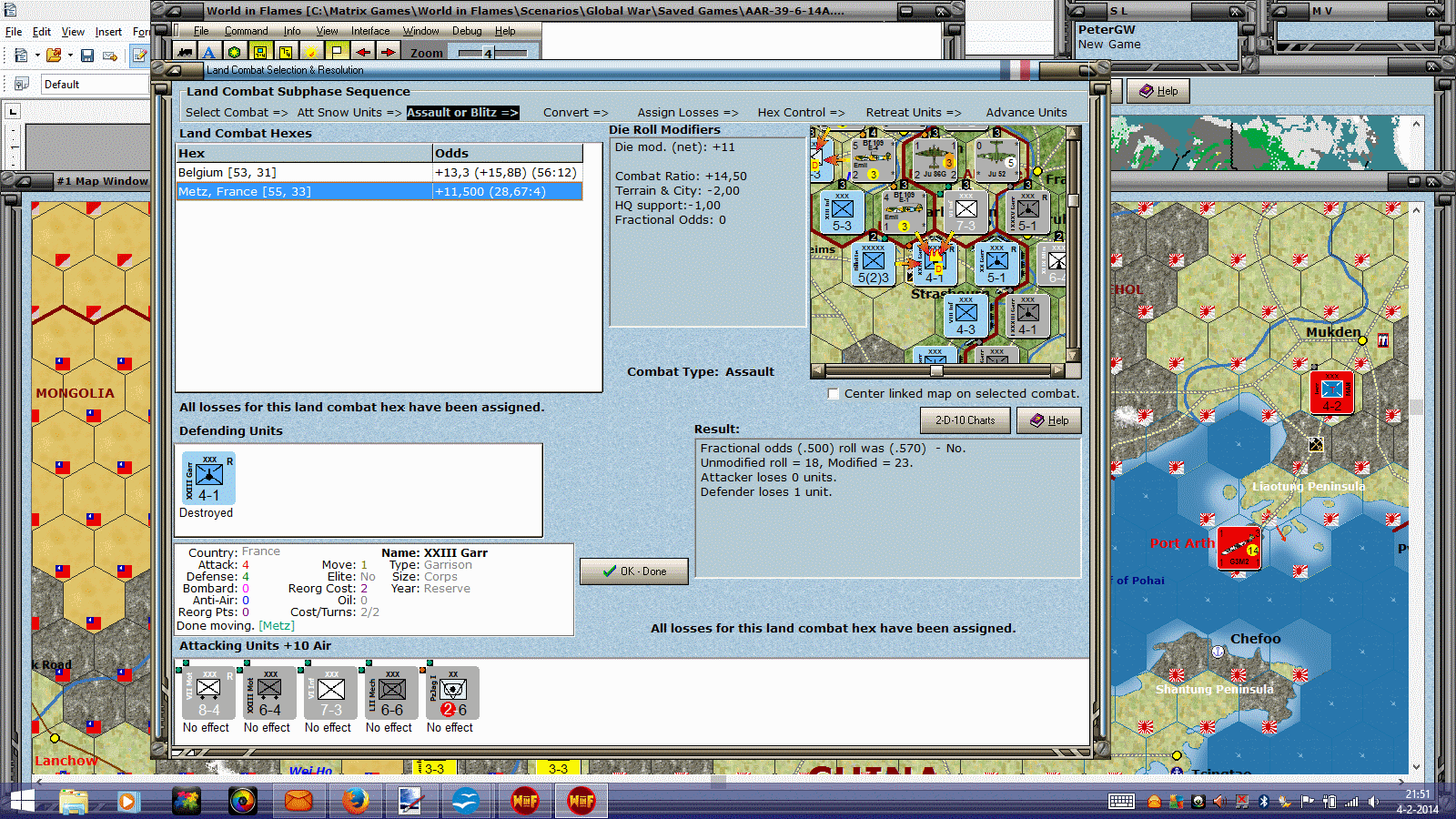The width and height of the screenshot is (1456, 819).
Task: Click the [Metz] location link
Action: [277, 625]
